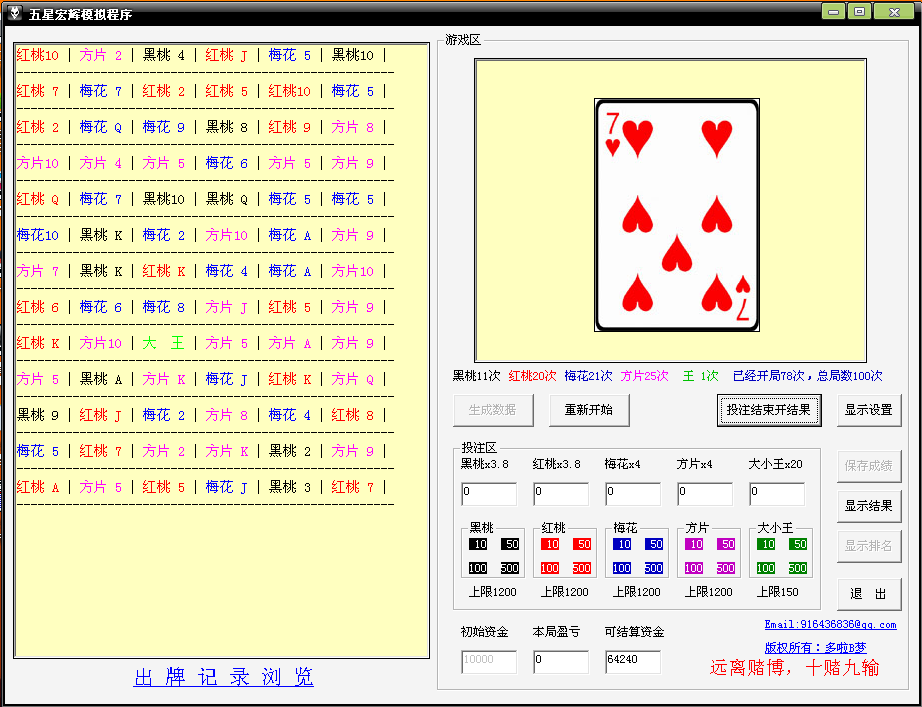Choose the magenta 50 chip under 方片
The width and height of the screenshot is (922, 707).
(x=726, y=544)
